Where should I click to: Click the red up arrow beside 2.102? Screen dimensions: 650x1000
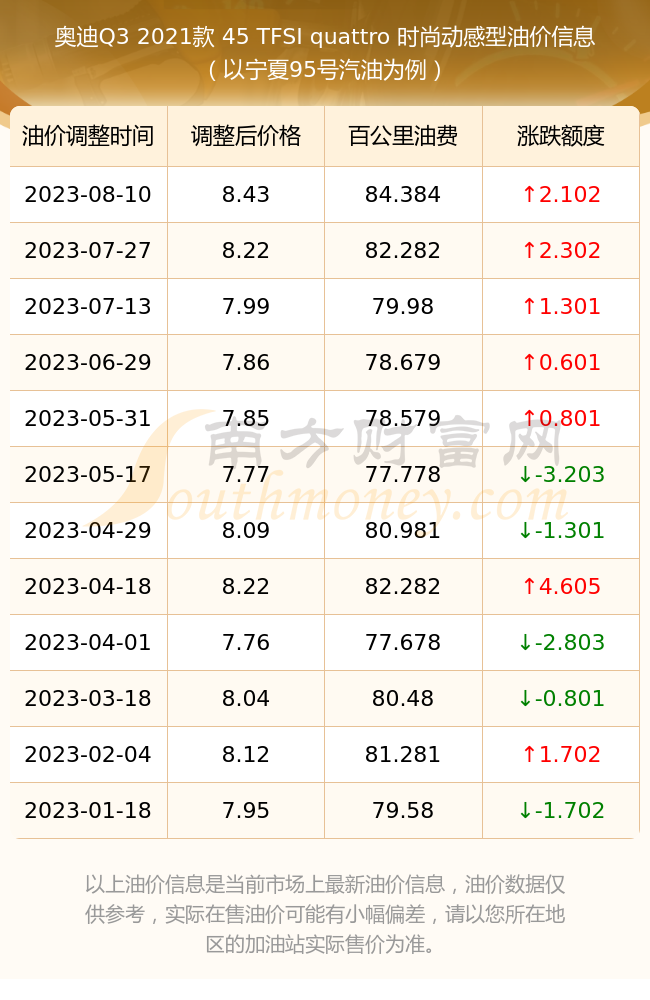click(529, 194)
